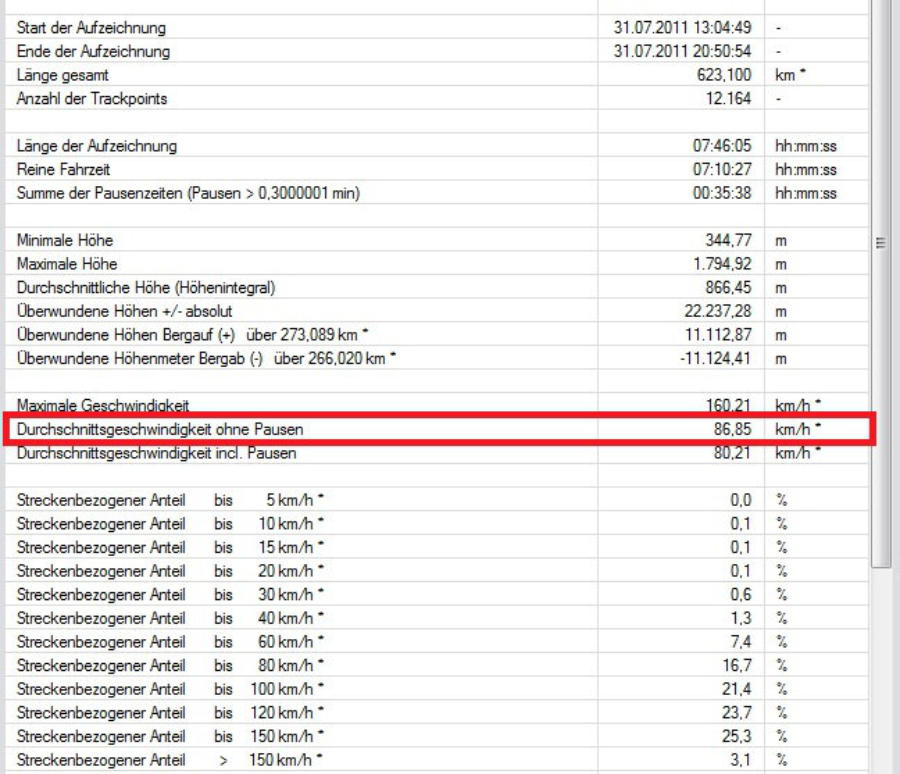Select 'Überwundene Höhen +/- absolut' label
Viewport: 900px width, 774px height.
tap(125, 311)
